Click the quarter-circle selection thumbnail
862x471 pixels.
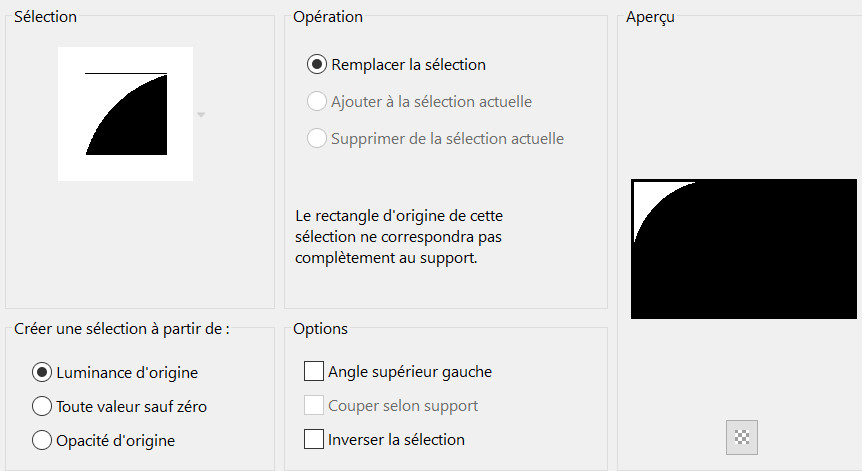click(125, 114)
